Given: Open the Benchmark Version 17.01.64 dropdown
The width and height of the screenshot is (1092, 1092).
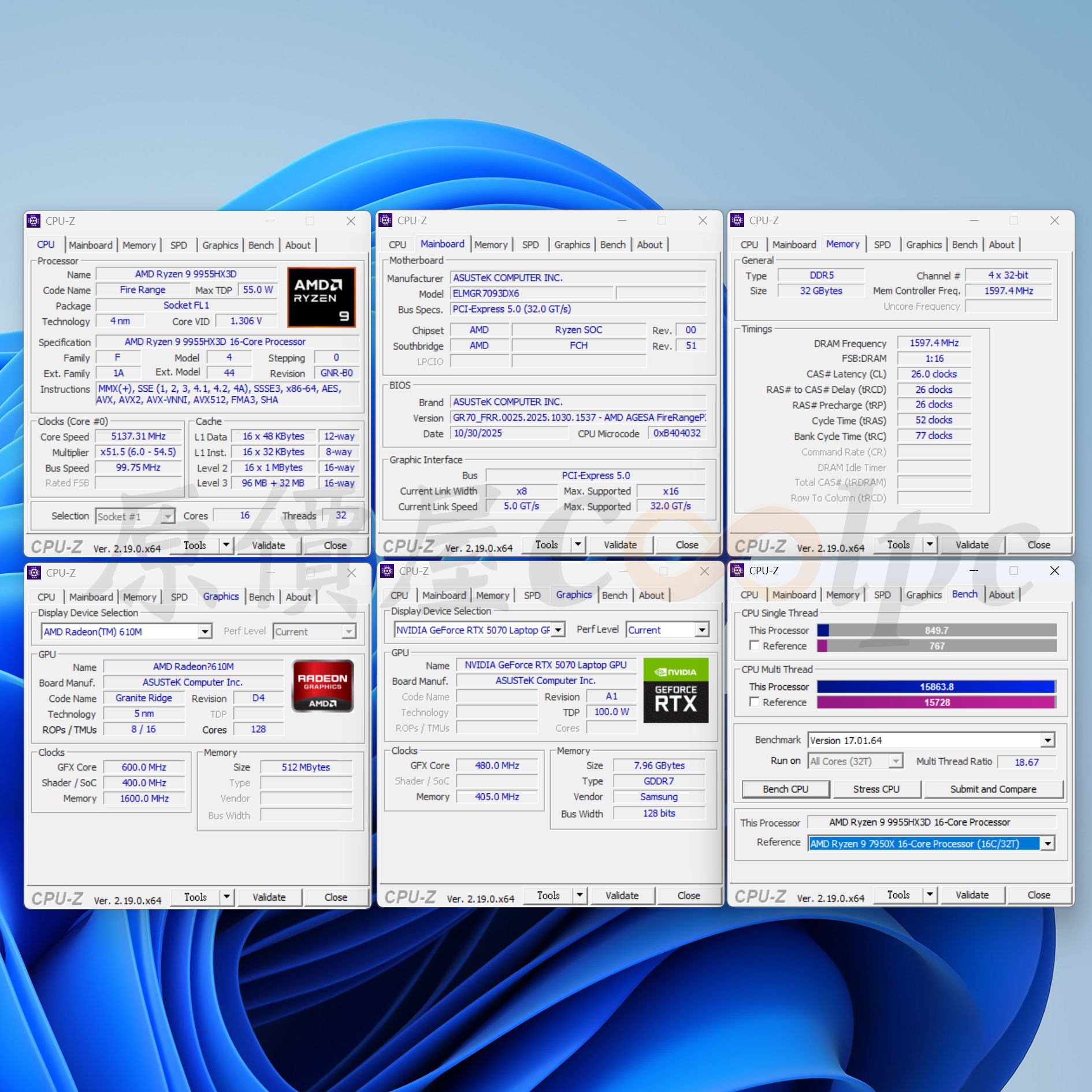Looking at the screenshot, I should (1048, 740).
